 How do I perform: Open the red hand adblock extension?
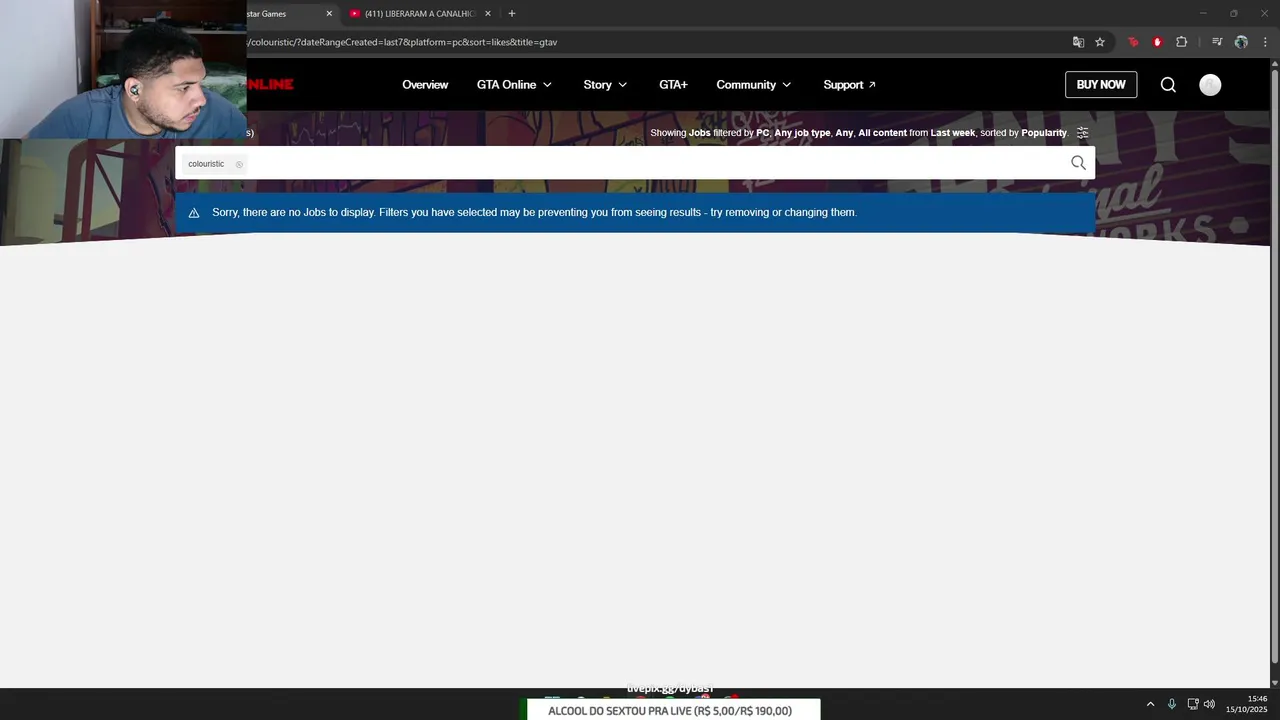(1157, 42)
